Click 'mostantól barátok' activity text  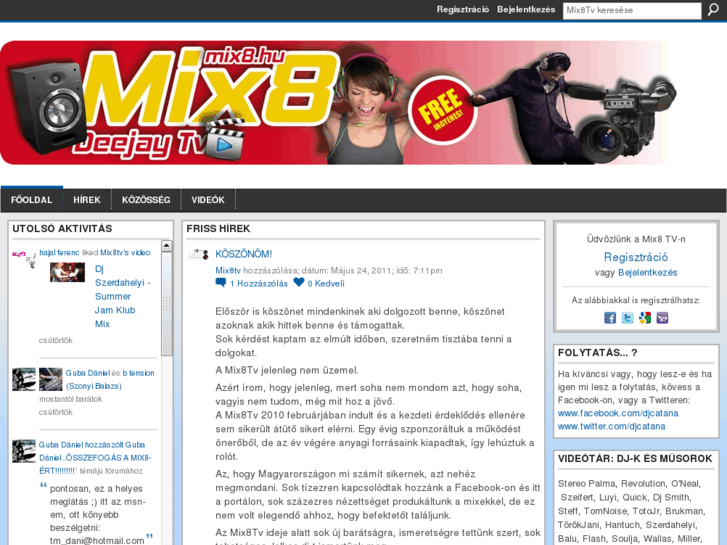point(70,399)
